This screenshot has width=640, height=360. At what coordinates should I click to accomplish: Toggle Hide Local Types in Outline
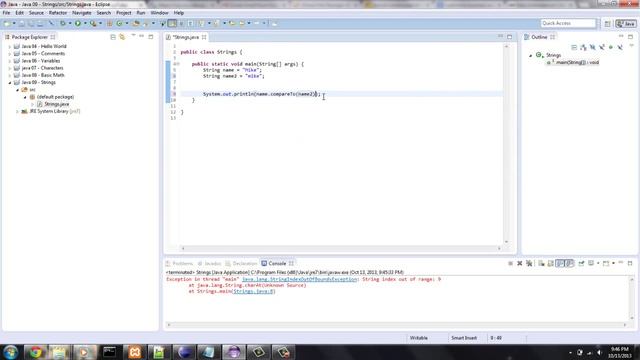click(x=620, y=47)
